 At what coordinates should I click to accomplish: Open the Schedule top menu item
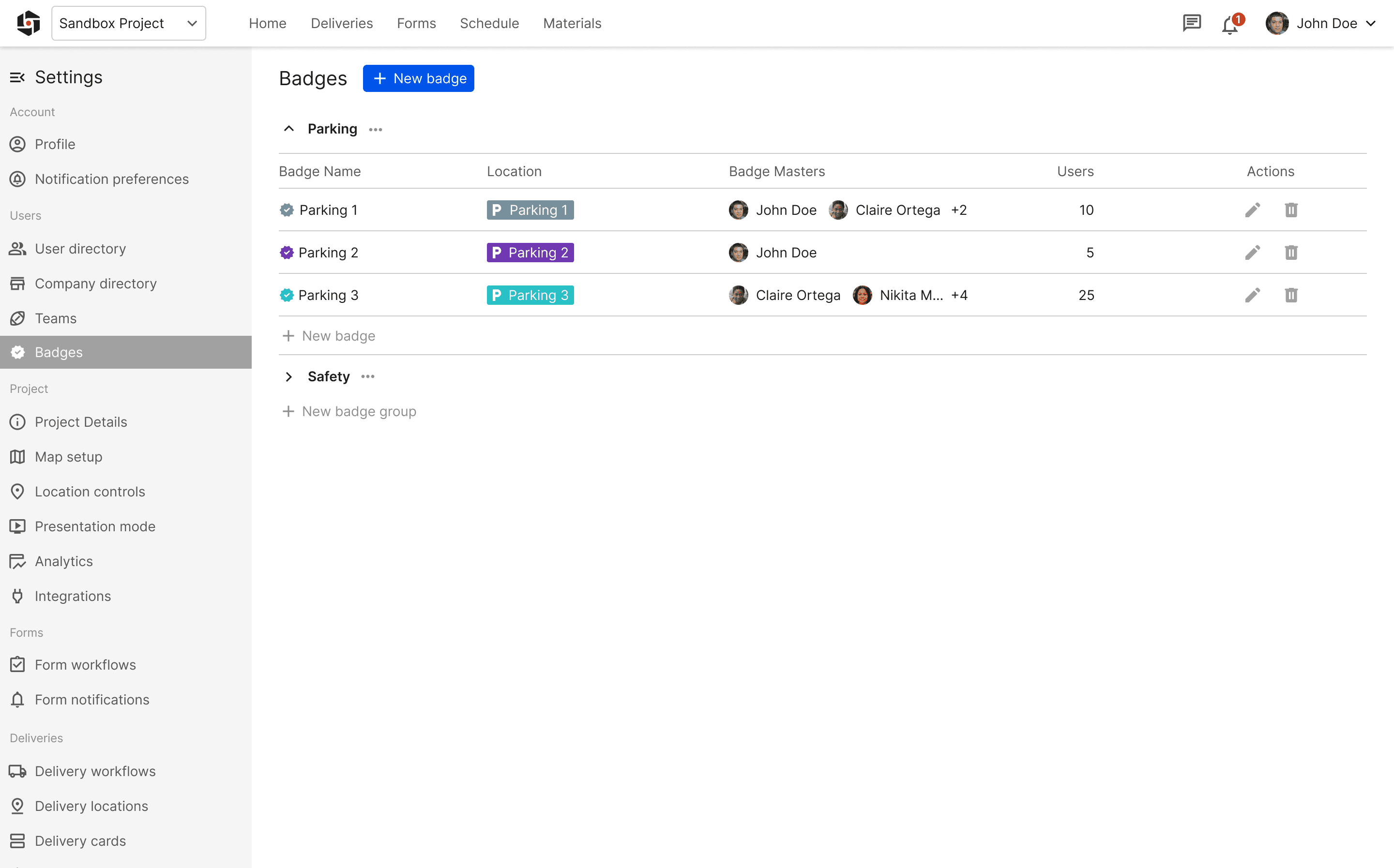pyautogui.click(x=489, y=24)
